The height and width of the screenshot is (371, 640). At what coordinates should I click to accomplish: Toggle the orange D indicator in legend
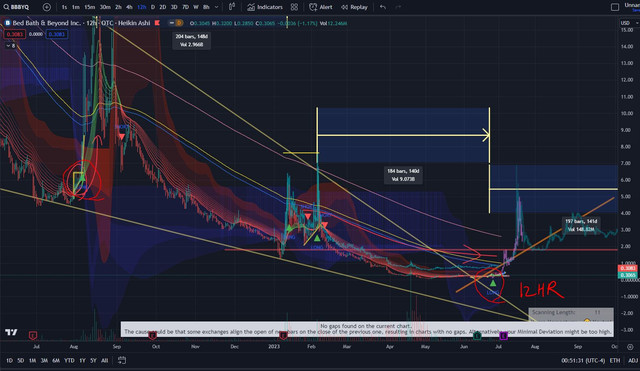point(180,23)
